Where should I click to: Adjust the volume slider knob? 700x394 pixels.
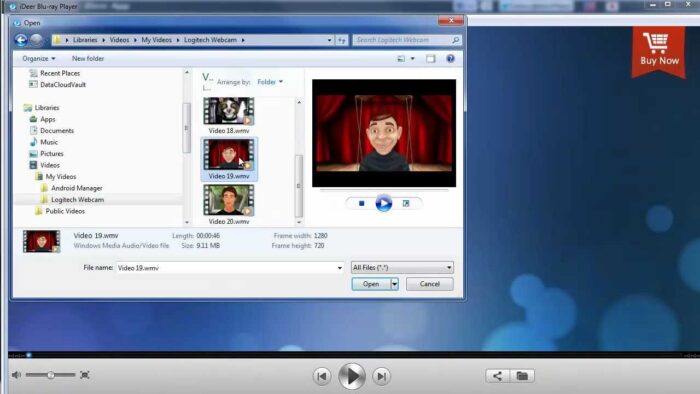point(51,375)
